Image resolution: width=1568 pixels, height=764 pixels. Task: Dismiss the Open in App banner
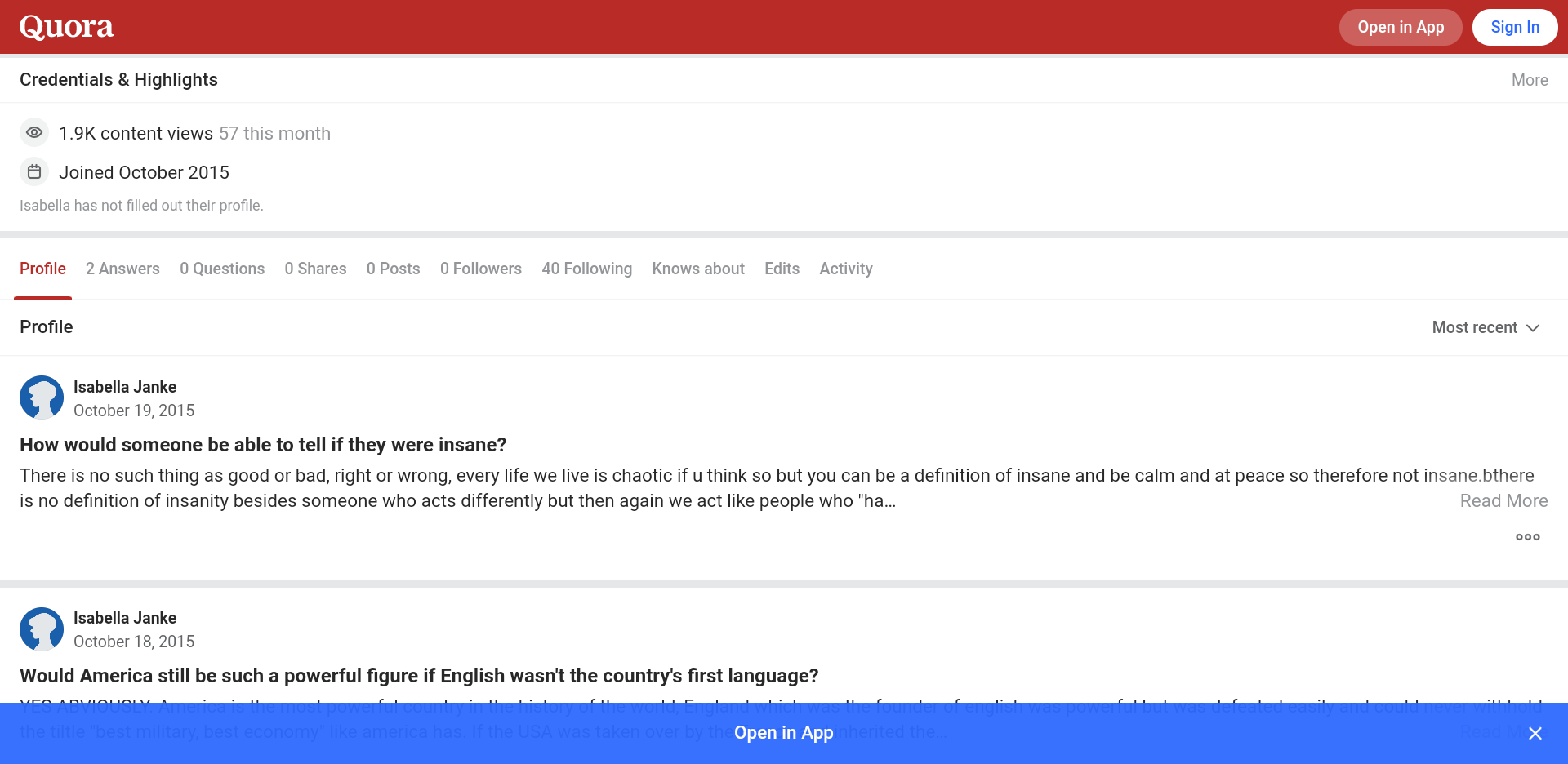[x=1535, y=733]
